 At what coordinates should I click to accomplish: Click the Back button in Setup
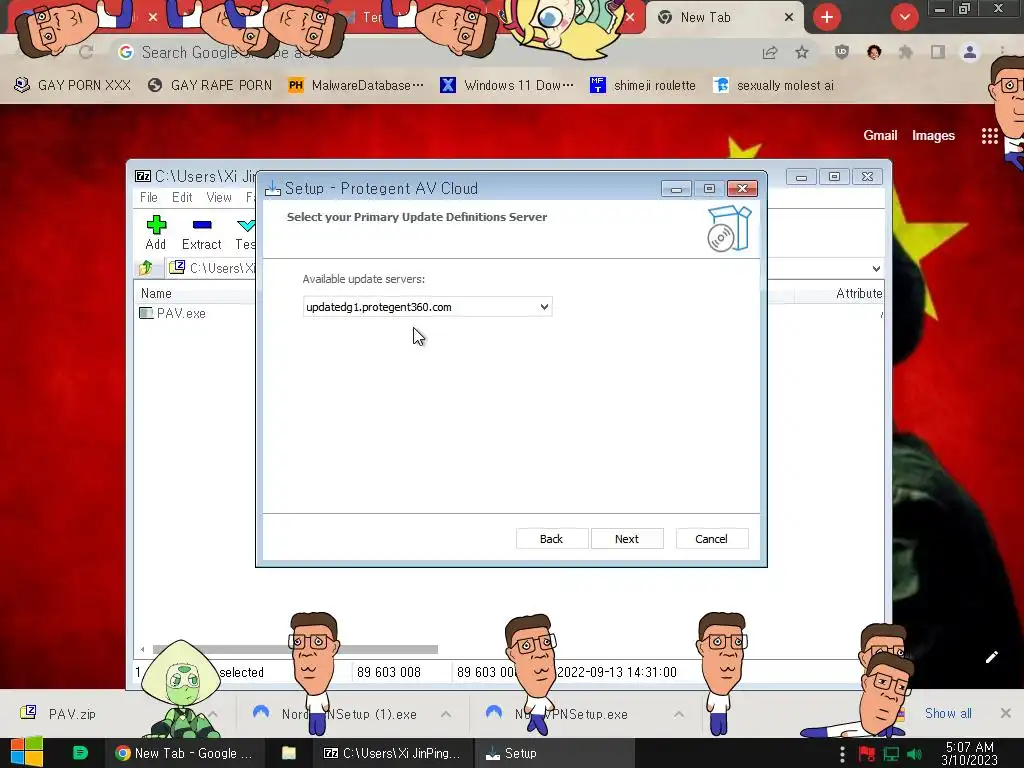[551, 539]
